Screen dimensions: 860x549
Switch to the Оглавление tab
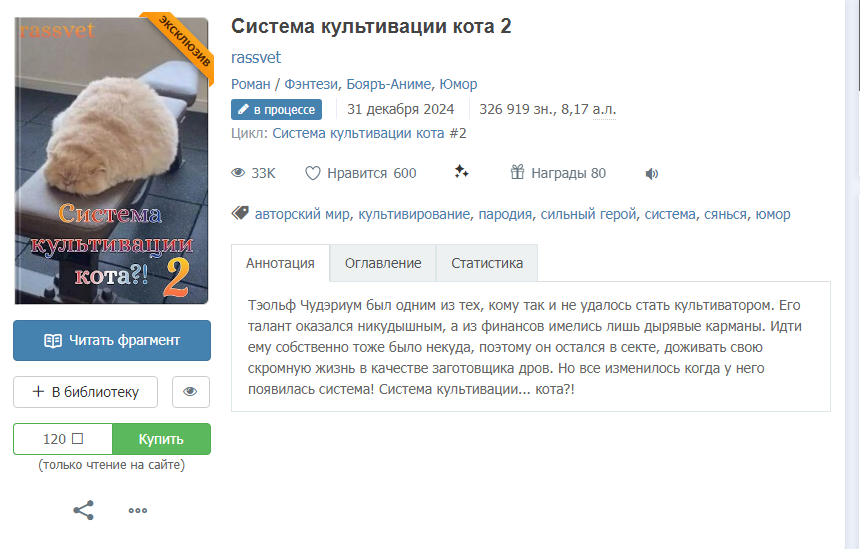383,263
